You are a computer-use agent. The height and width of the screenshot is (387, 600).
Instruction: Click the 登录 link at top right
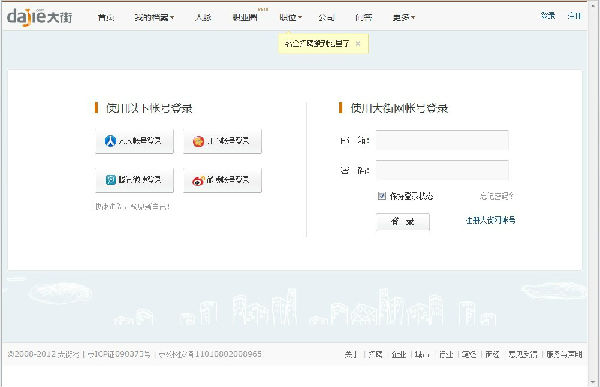[548, 16]
